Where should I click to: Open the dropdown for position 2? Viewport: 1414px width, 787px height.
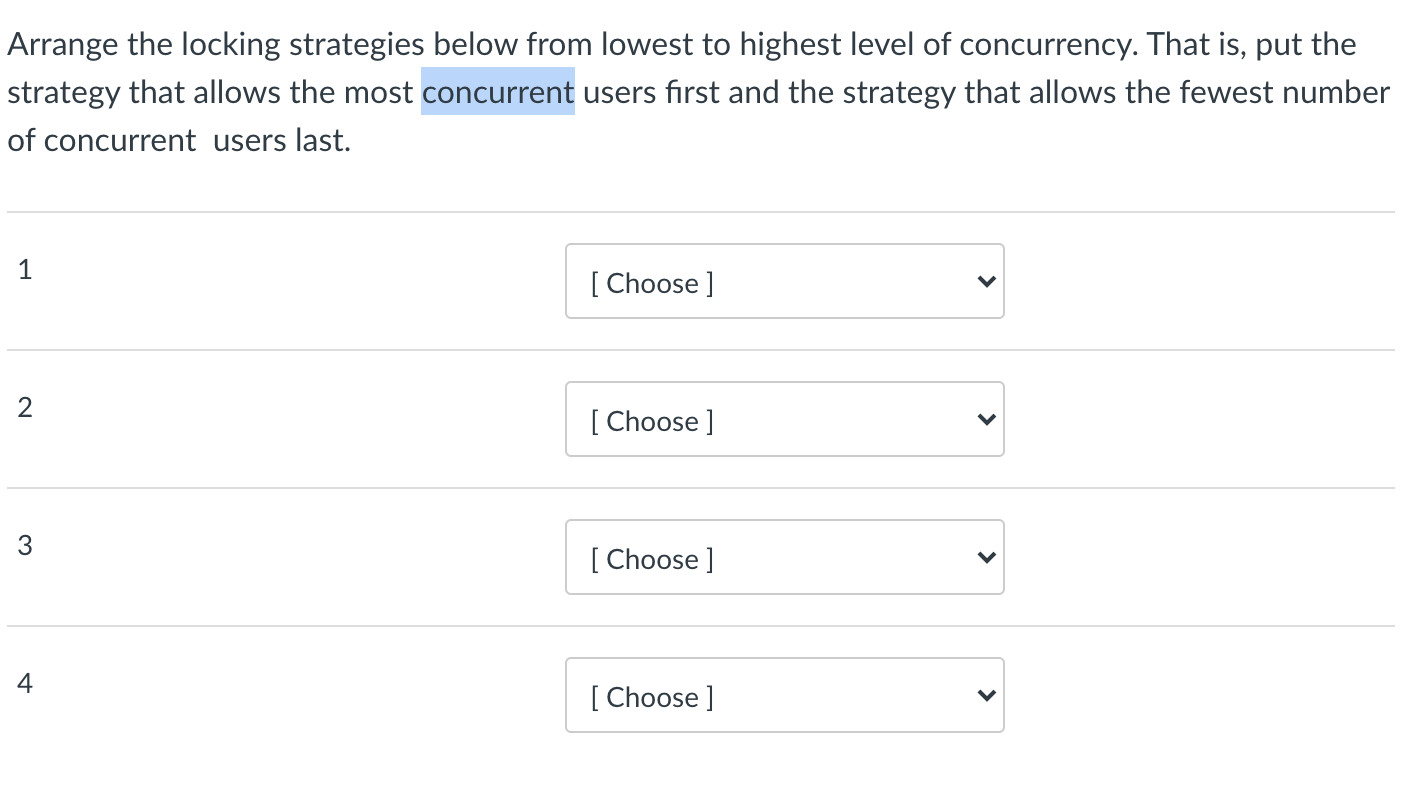(x=784, y=420)
